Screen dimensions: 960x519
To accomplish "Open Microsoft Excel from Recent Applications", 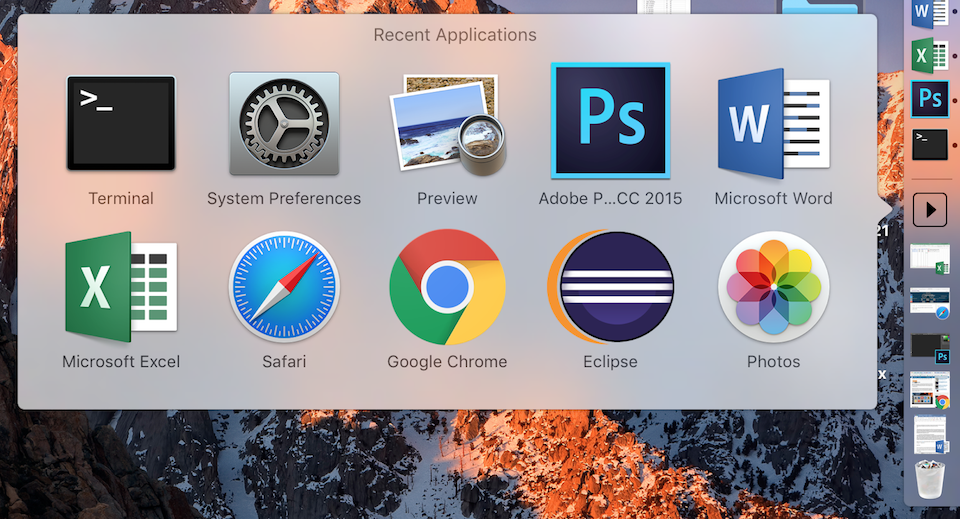I will [x=121, y=286].
